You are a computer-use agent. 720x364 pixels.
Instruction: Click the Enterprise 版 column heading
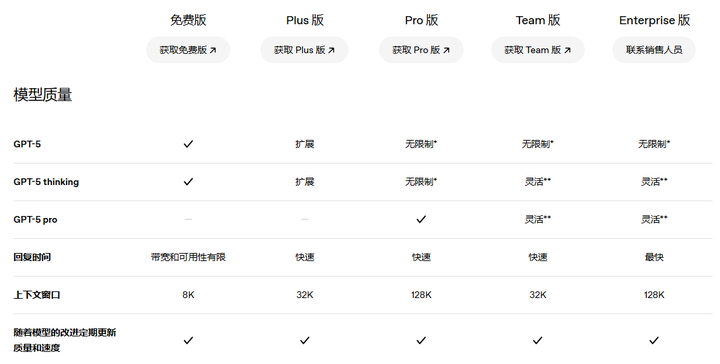(x=654, y=20)
